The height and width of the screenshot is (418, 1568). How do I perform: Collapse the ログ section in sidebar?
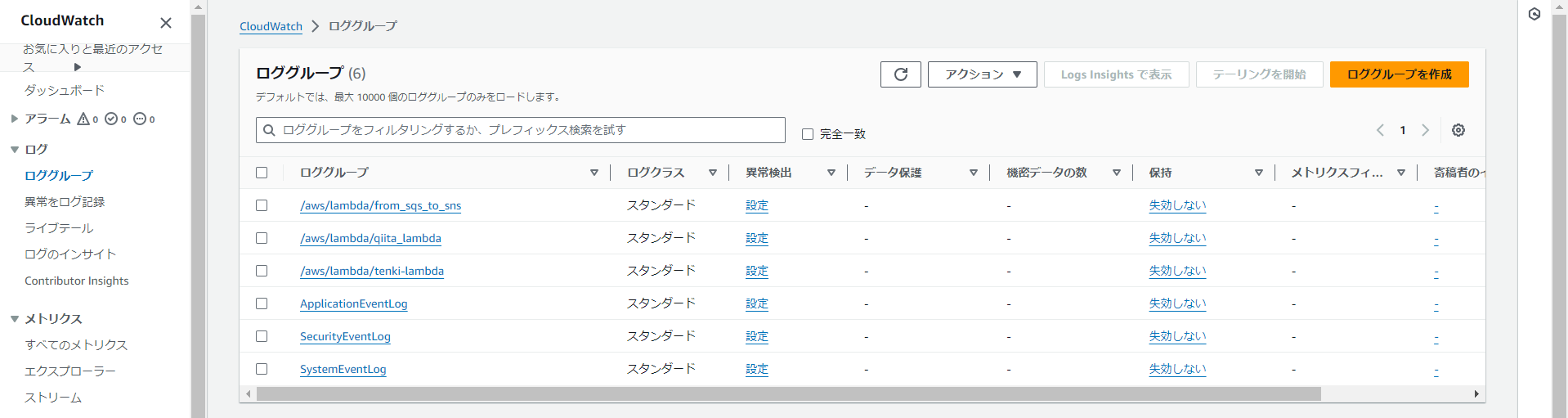(x=15, y=150)
